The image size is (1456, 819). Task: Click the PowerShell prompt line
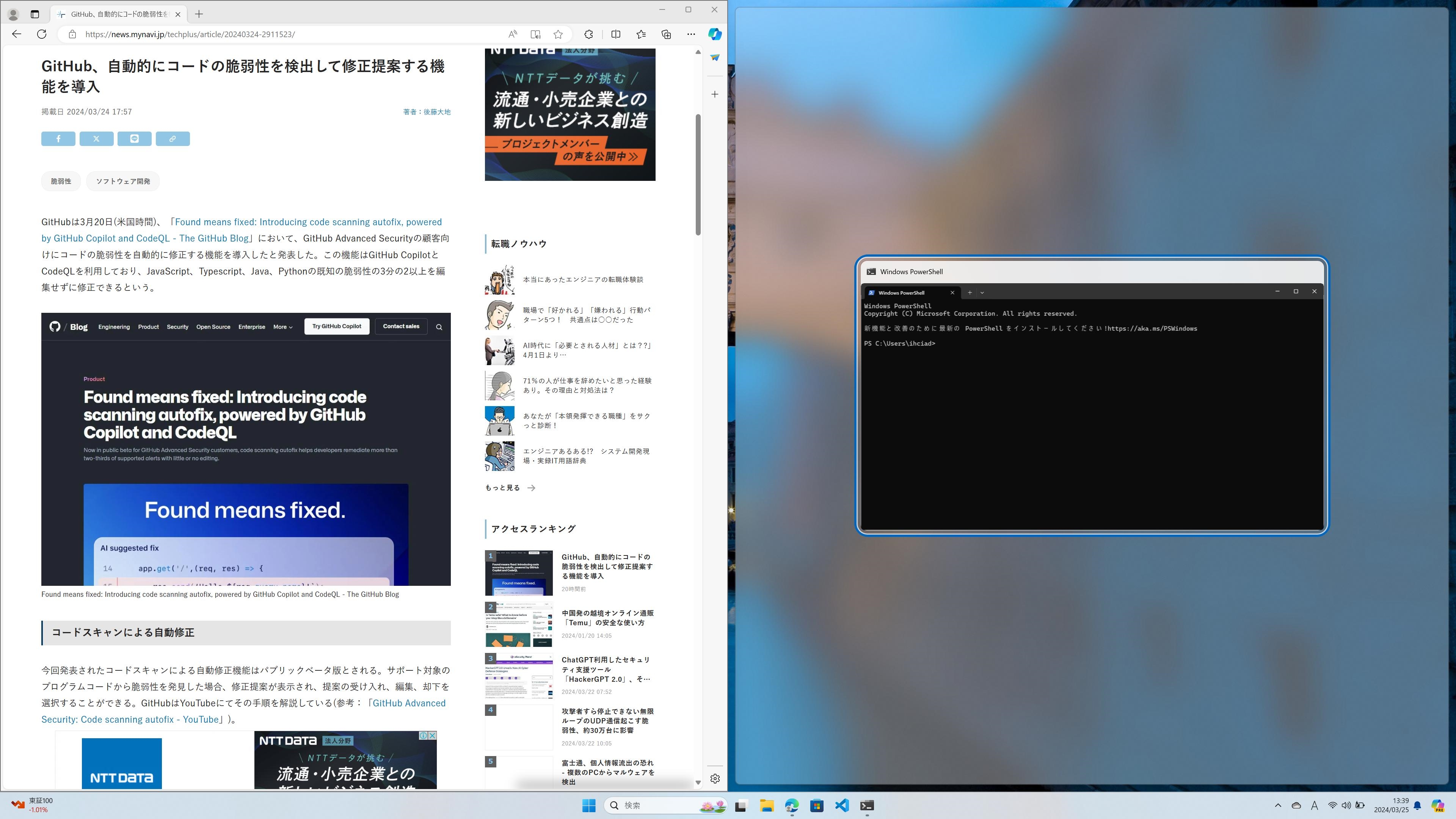(899, 343)
